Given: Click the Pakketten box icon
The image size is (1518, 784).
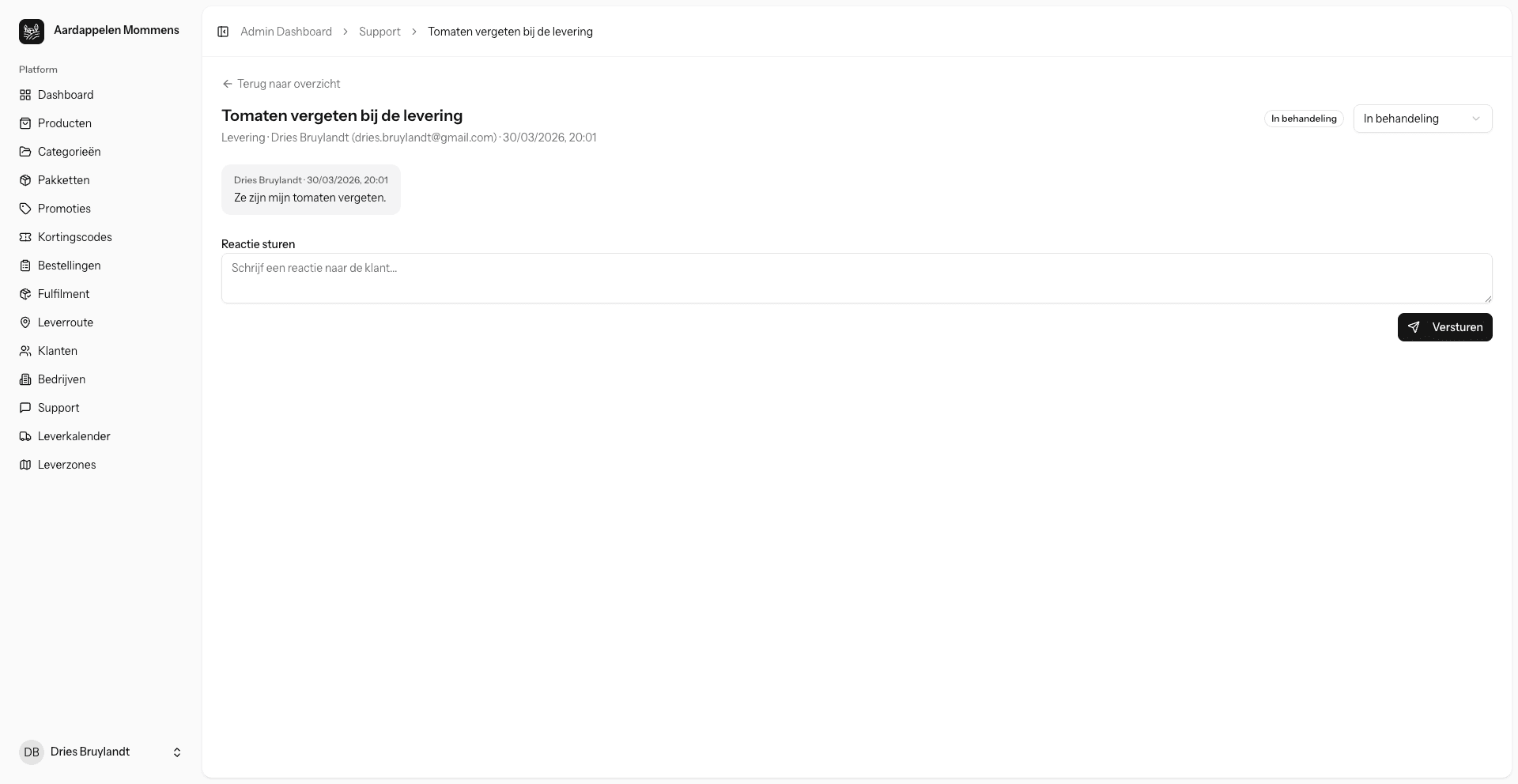Looking at the screenshot, I should coord(25,180).
